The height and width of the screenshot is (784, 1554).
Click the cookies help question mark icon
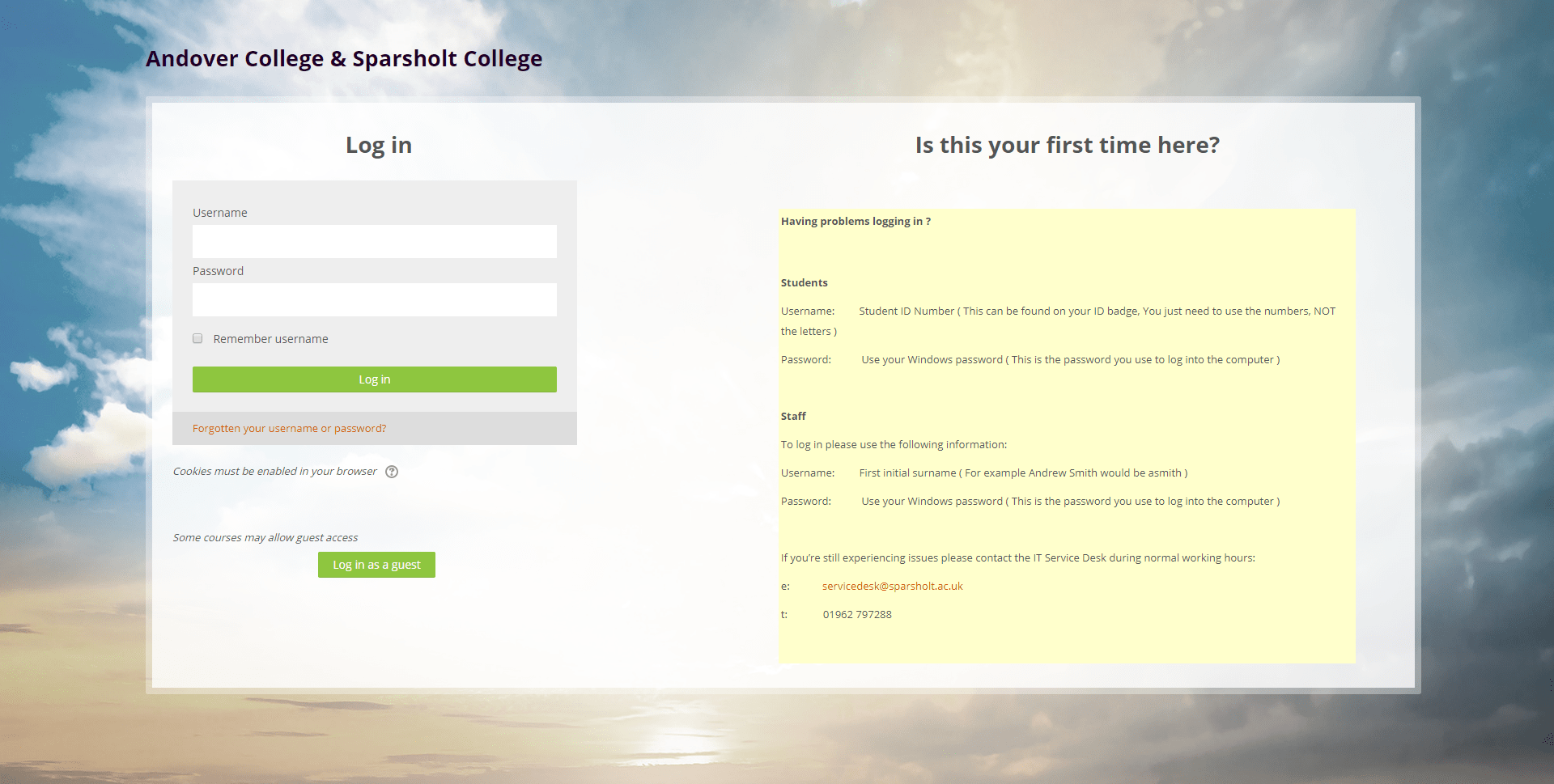click(392, 472)
